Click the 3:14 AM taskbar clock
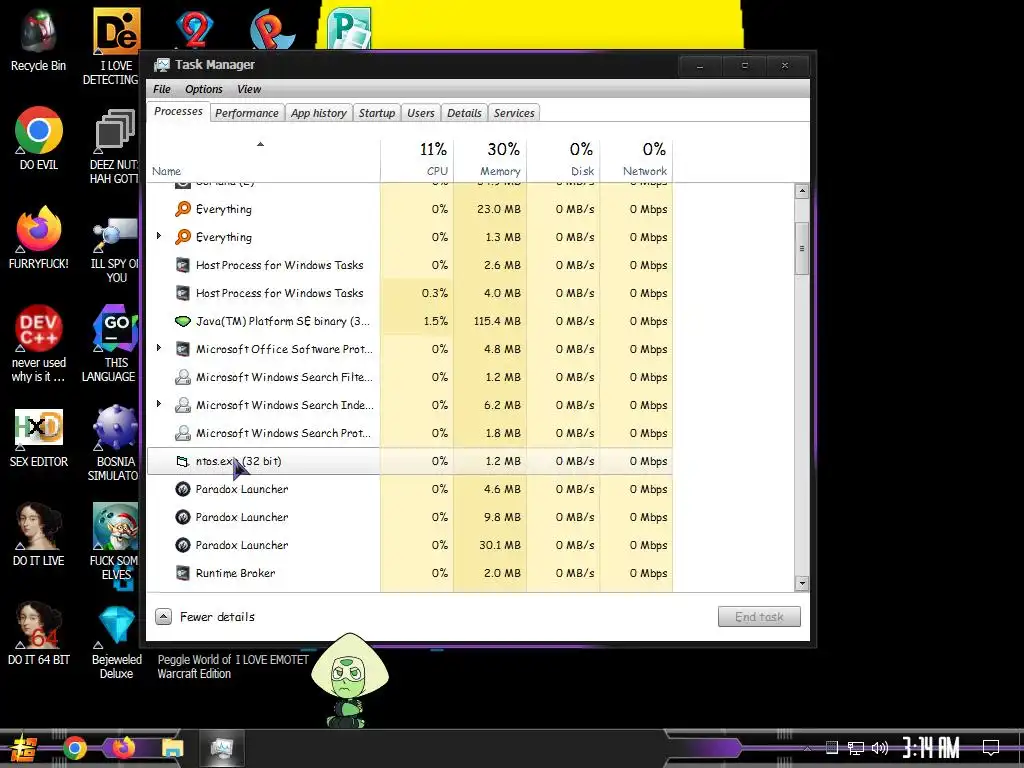Viewport: 1024px width, 768px height. (x=931, y=748)
